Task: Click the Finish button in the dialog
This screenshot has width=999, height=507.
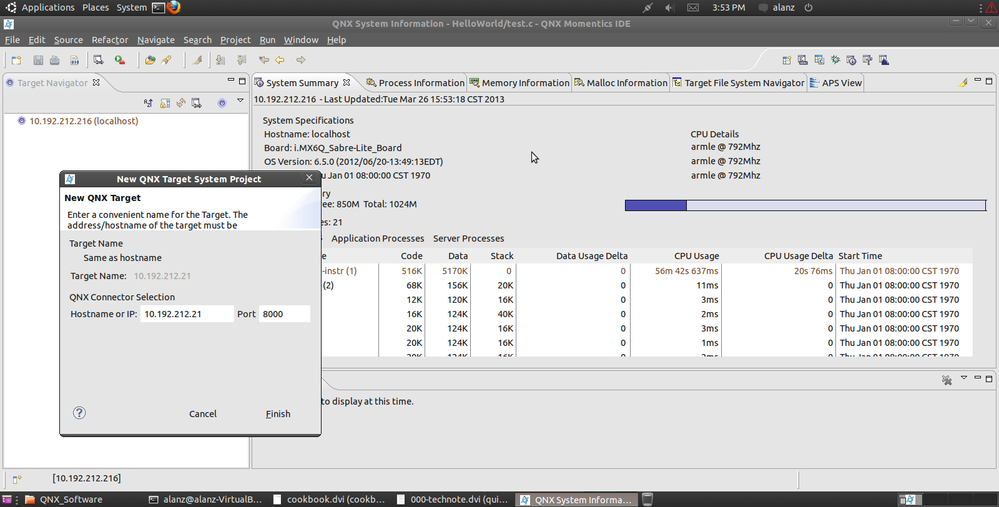Action: [x=278, y=413]
